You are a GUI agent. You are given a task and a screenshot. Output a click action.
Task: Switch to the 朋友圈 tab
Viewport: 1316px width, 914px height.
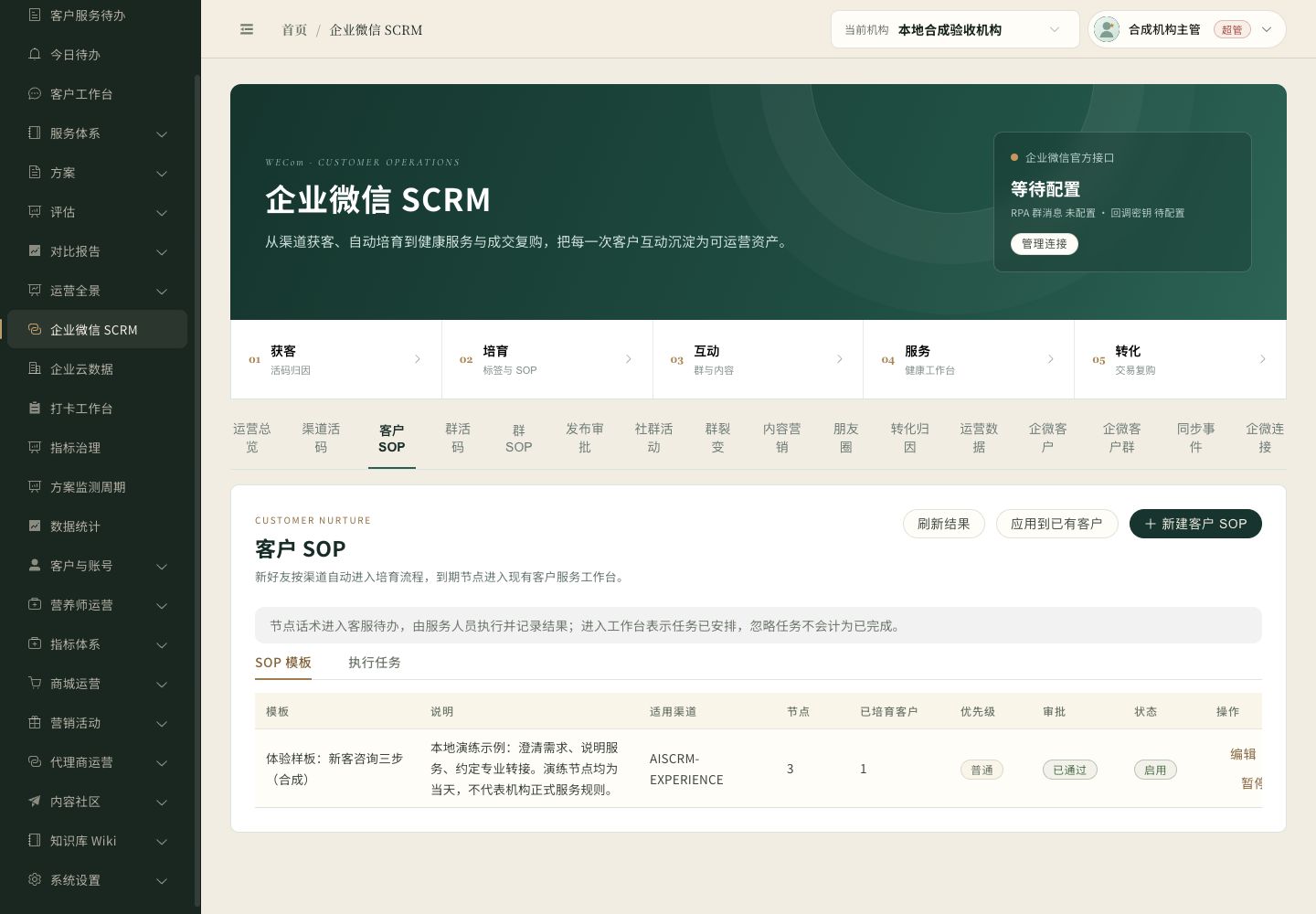pos(846,438)
